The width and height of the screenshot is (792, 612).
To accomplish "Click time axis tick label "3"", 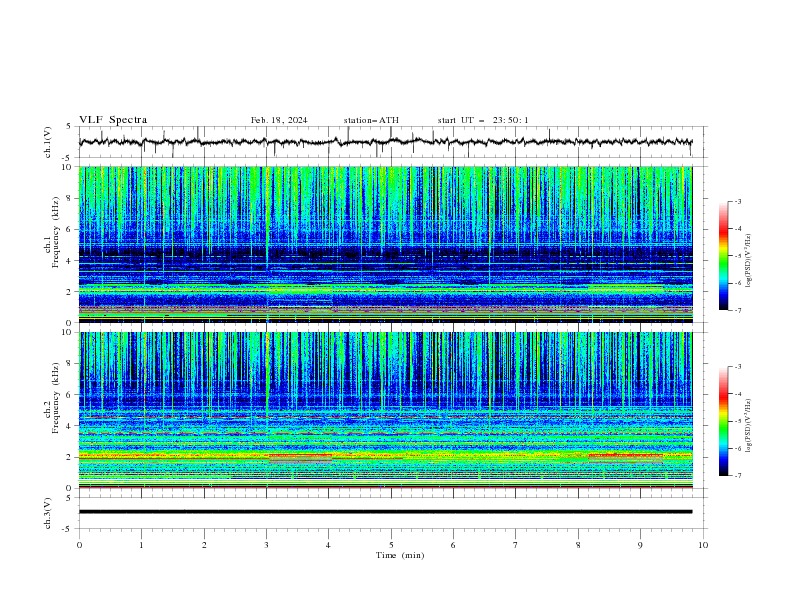I will [x=266, y=545].
